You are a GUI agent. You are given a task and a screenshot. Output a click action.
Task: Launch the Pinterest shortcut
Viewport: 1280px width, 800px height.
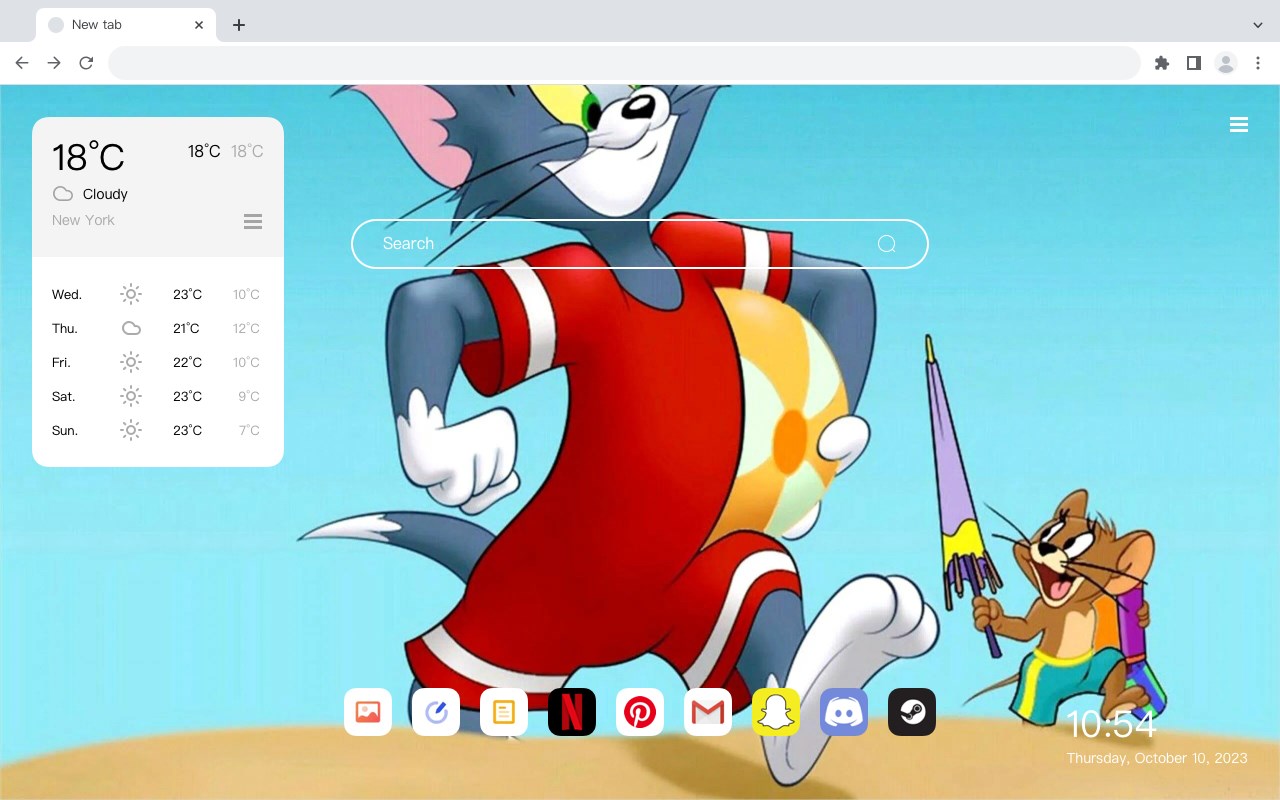tap(640, 712)
